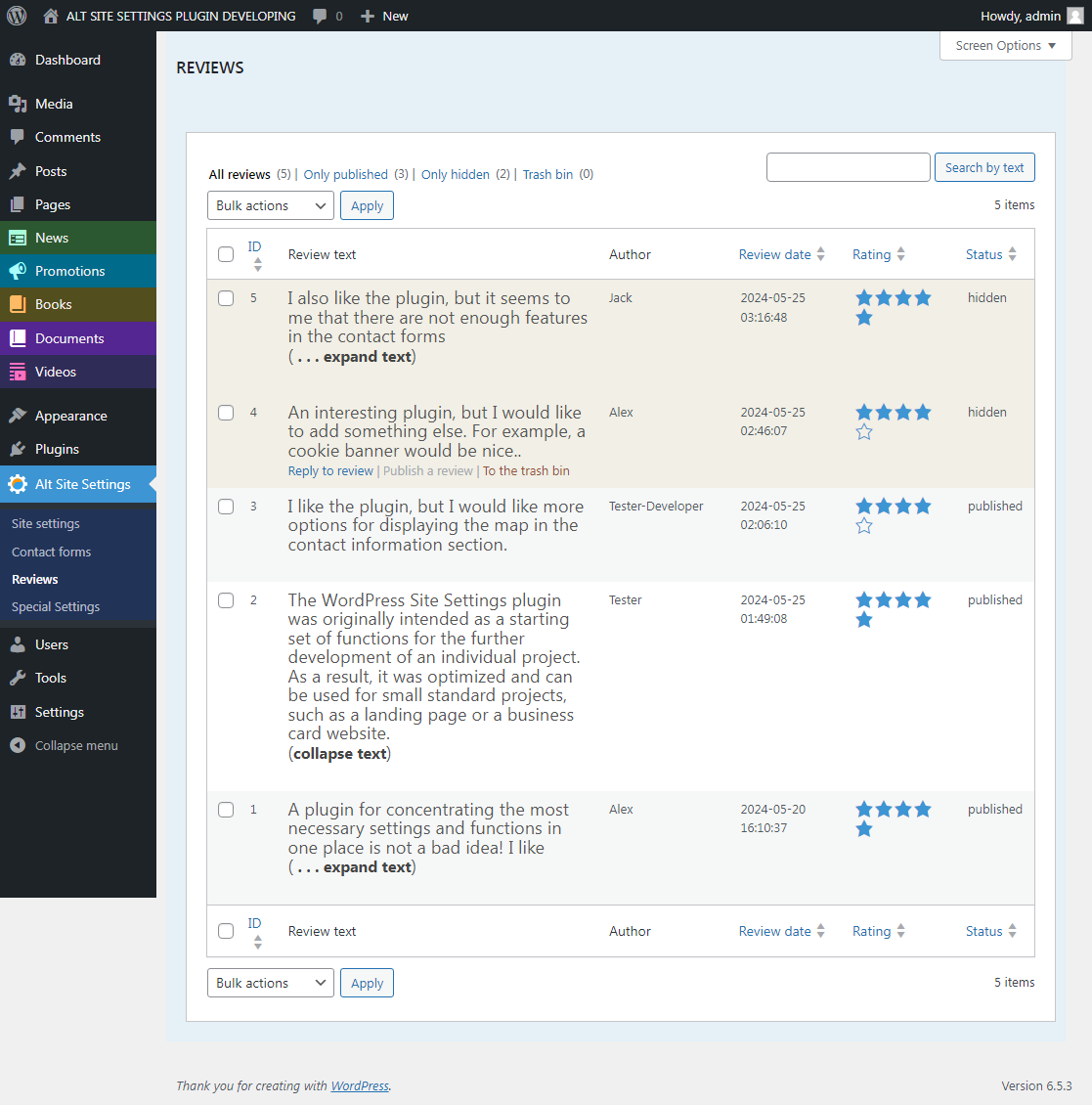The height and width of the screenshot is (1105, 1092).
Task: Open bottom Bulk actions dropdown
Action: (x=271, y=983)
